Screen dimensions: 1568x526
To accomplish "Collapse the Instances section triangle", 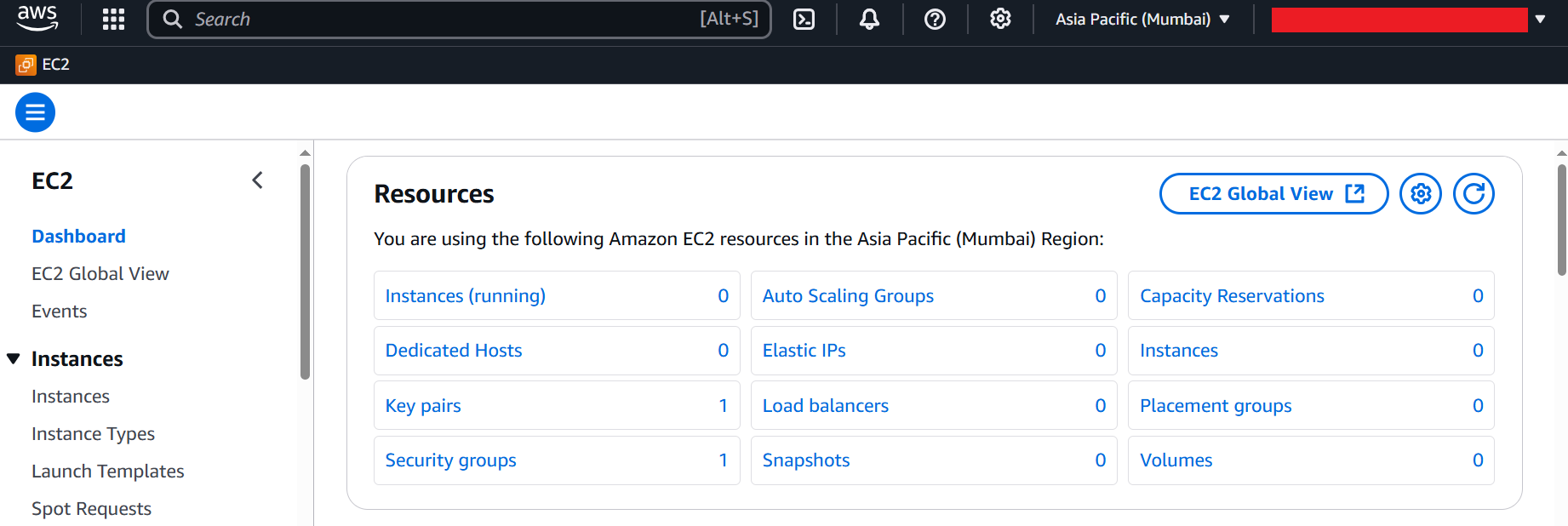I will click(14, 359).
